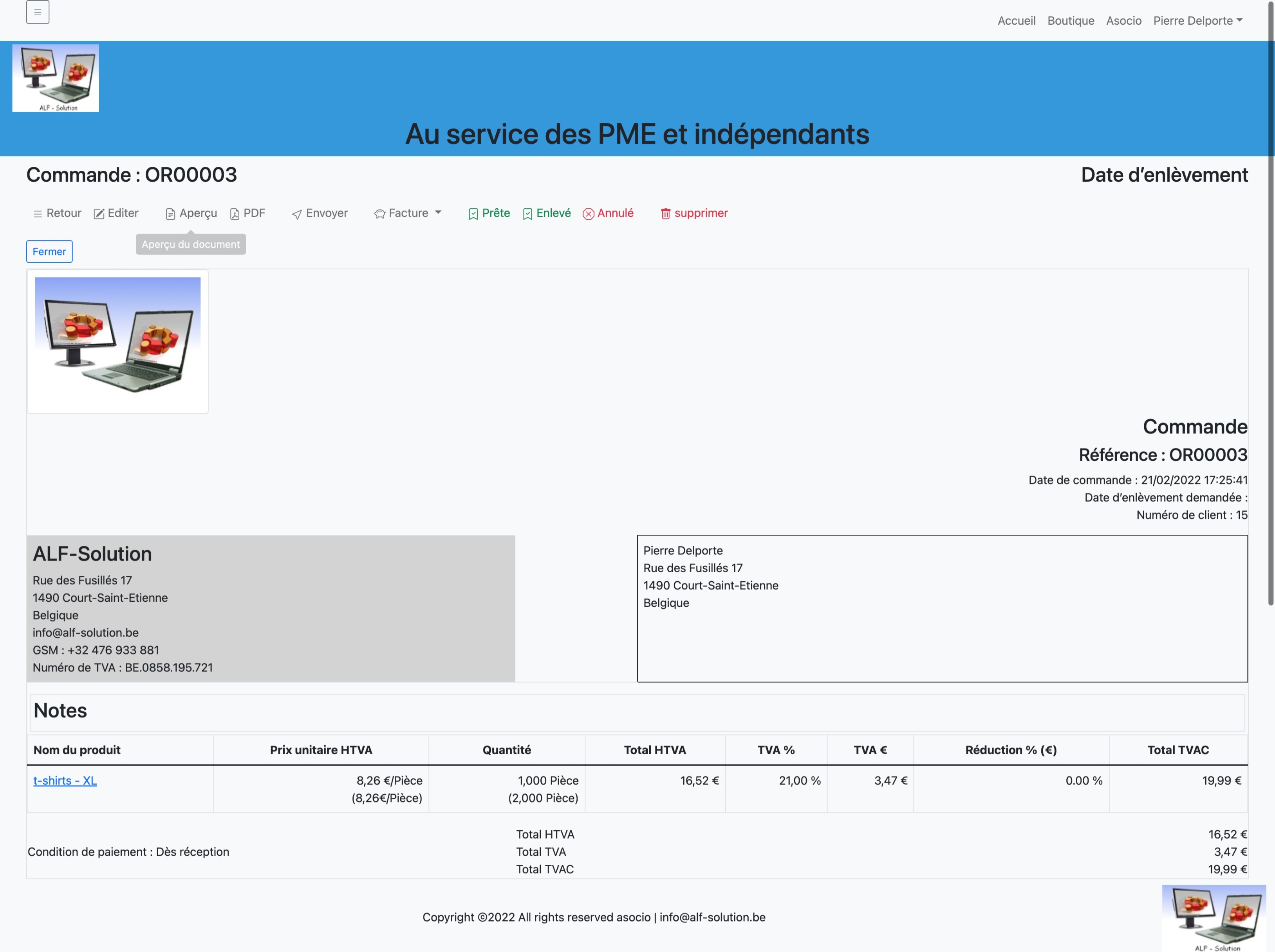Go to Accueil in navigation

[x=1016, y=21]
